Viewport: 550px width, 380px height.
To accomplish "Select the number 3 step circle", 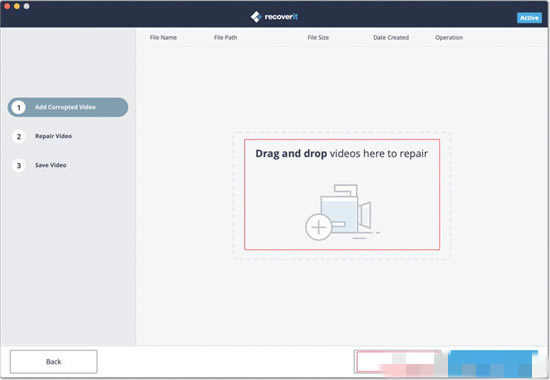I will (x=19, y=165).
